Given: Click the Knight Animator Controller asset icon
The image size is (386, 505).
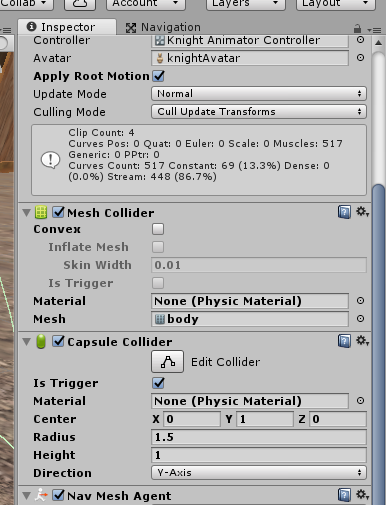Looking at the screenshot, I should click(160, 41).
